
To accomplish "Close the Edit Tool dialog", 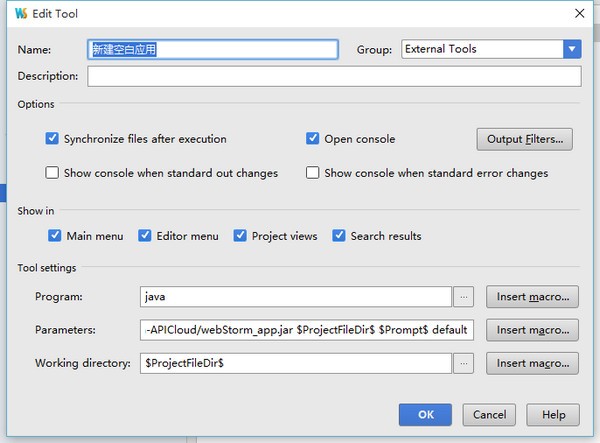I will (x=576, y=14).
